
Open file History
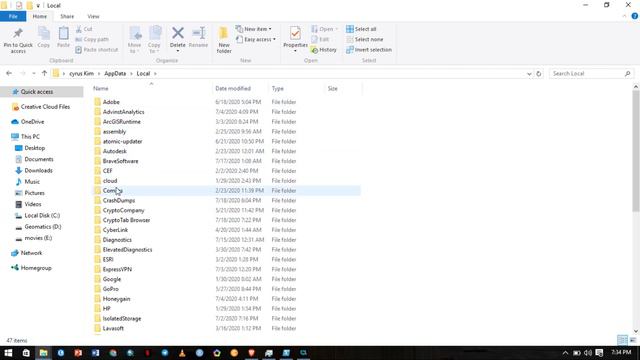click(x=324, y=49)
